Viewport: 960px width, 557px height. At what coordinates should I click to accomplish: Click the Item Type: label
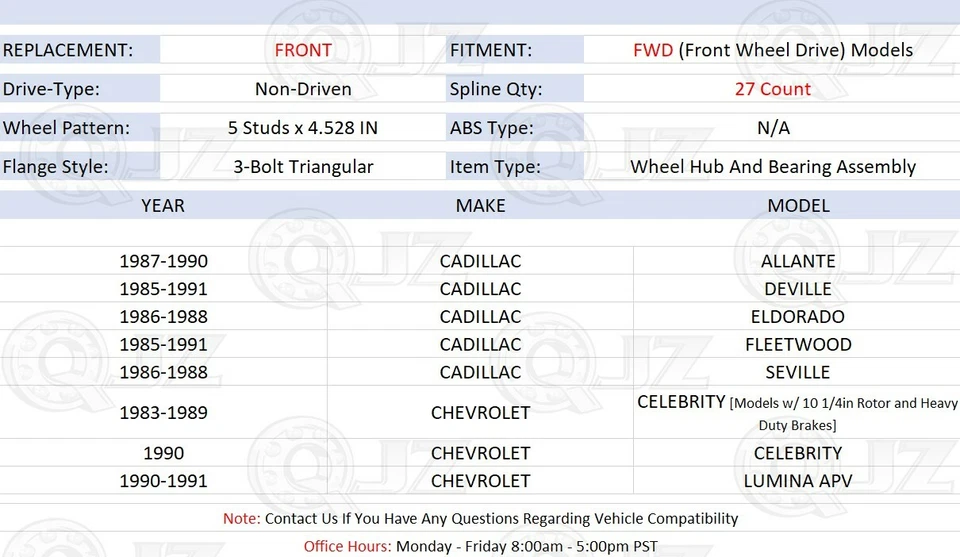495,167
